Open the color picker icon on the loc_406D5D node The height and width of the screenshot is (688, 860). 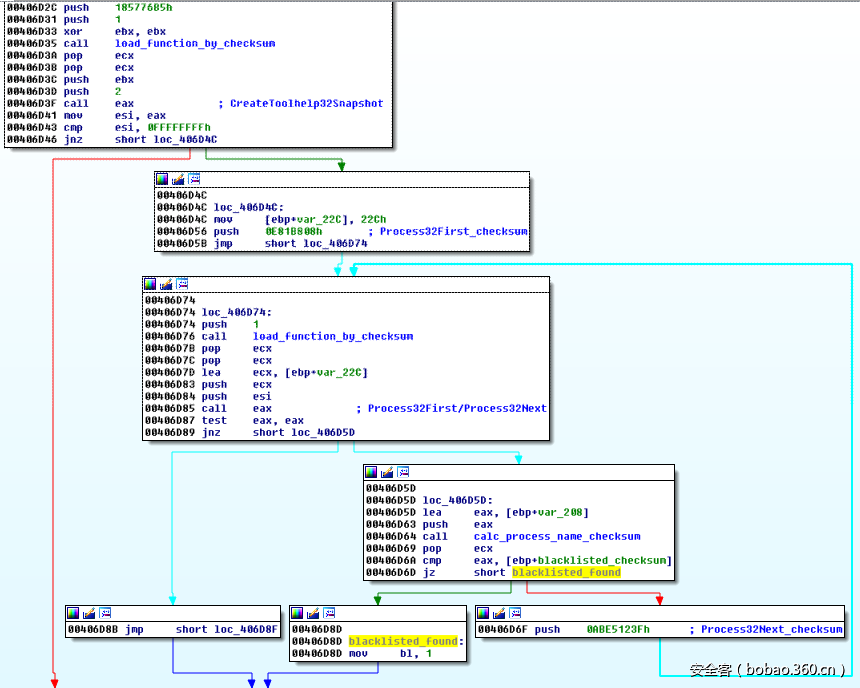(x=372, y=472)
